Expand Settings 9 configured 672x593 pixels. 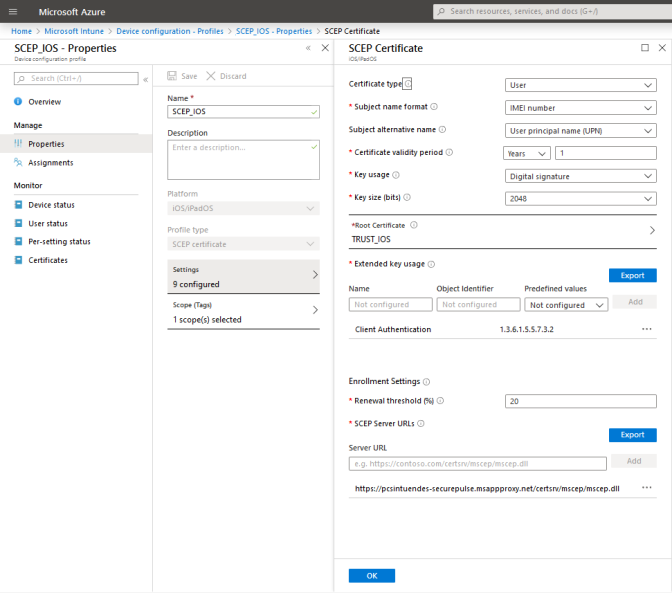[x=243, y=276]
